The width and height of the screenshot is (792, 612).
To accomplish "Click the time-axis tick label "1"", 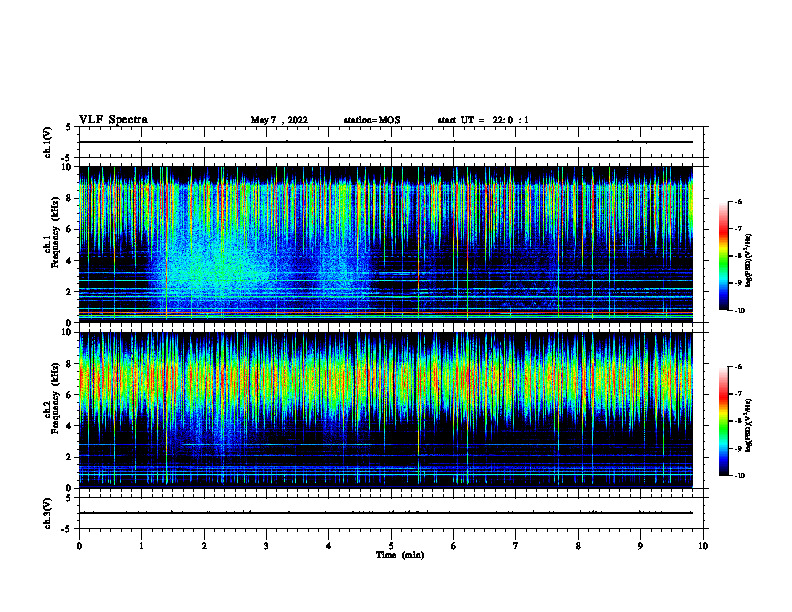I will [141, 546].
